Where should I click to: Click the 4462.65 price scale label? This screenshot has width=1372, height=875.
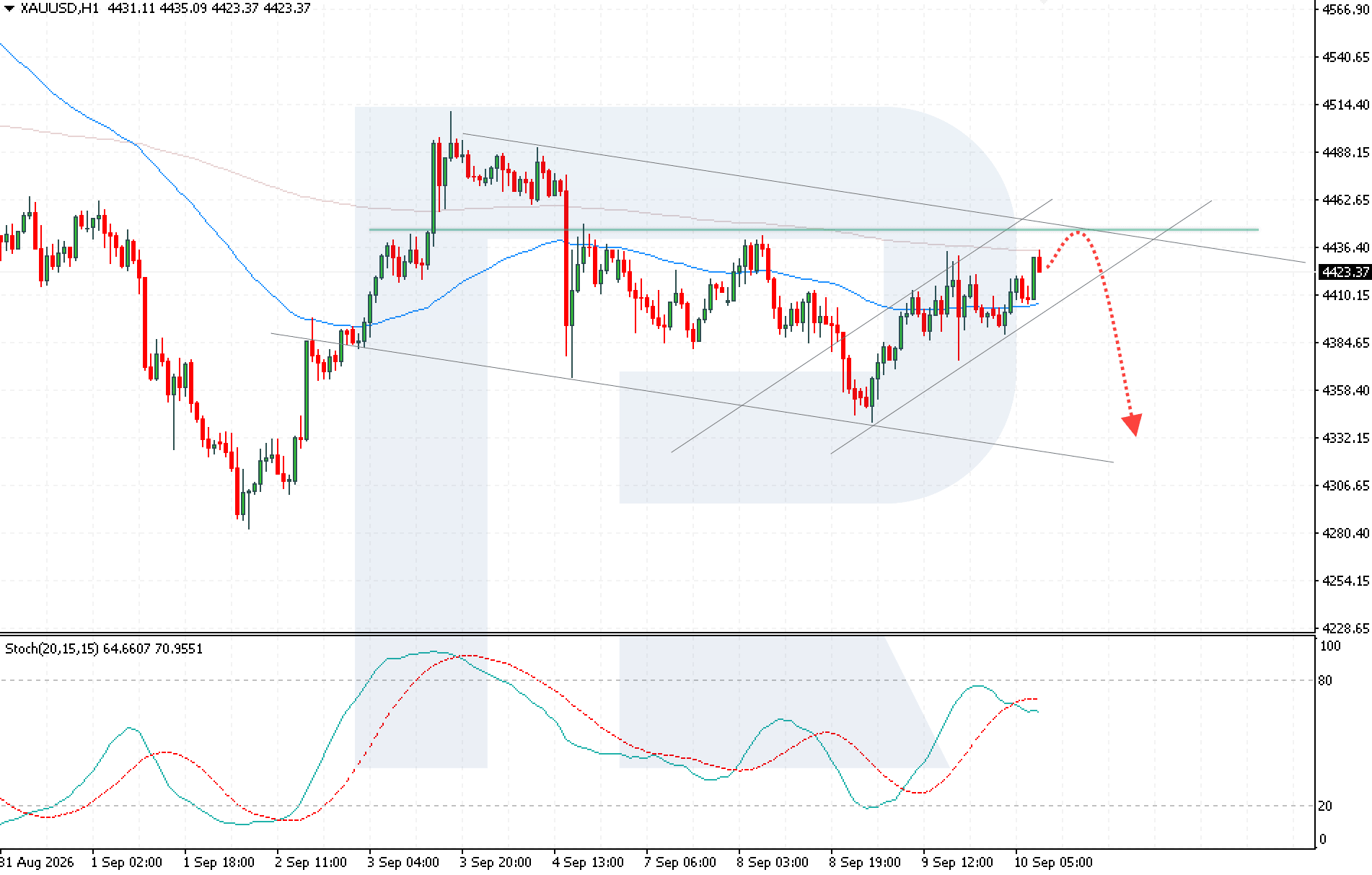click(x=1345, y=200)
